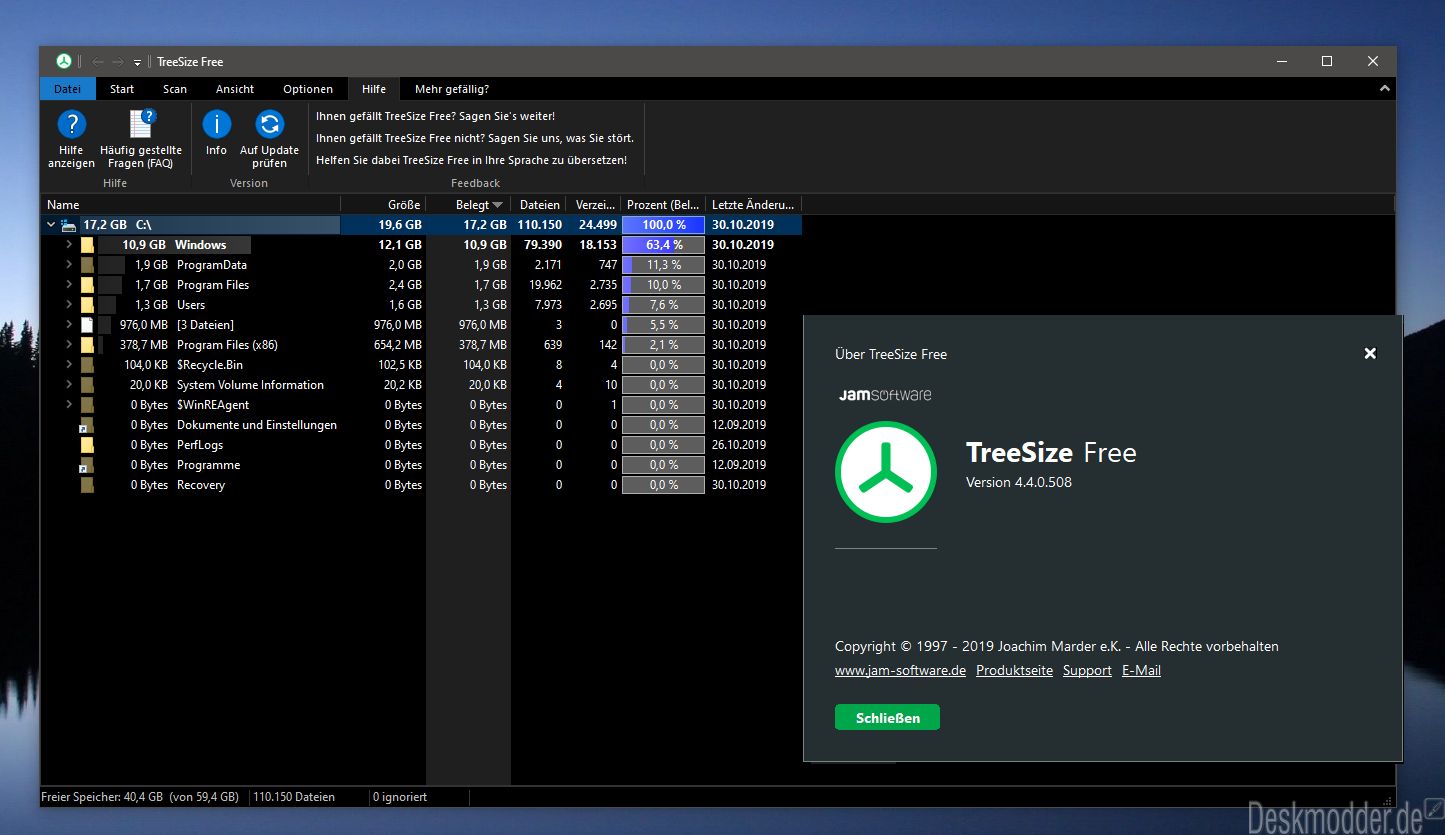Click the $Recycle.Bin folder icon

[88, 365]
